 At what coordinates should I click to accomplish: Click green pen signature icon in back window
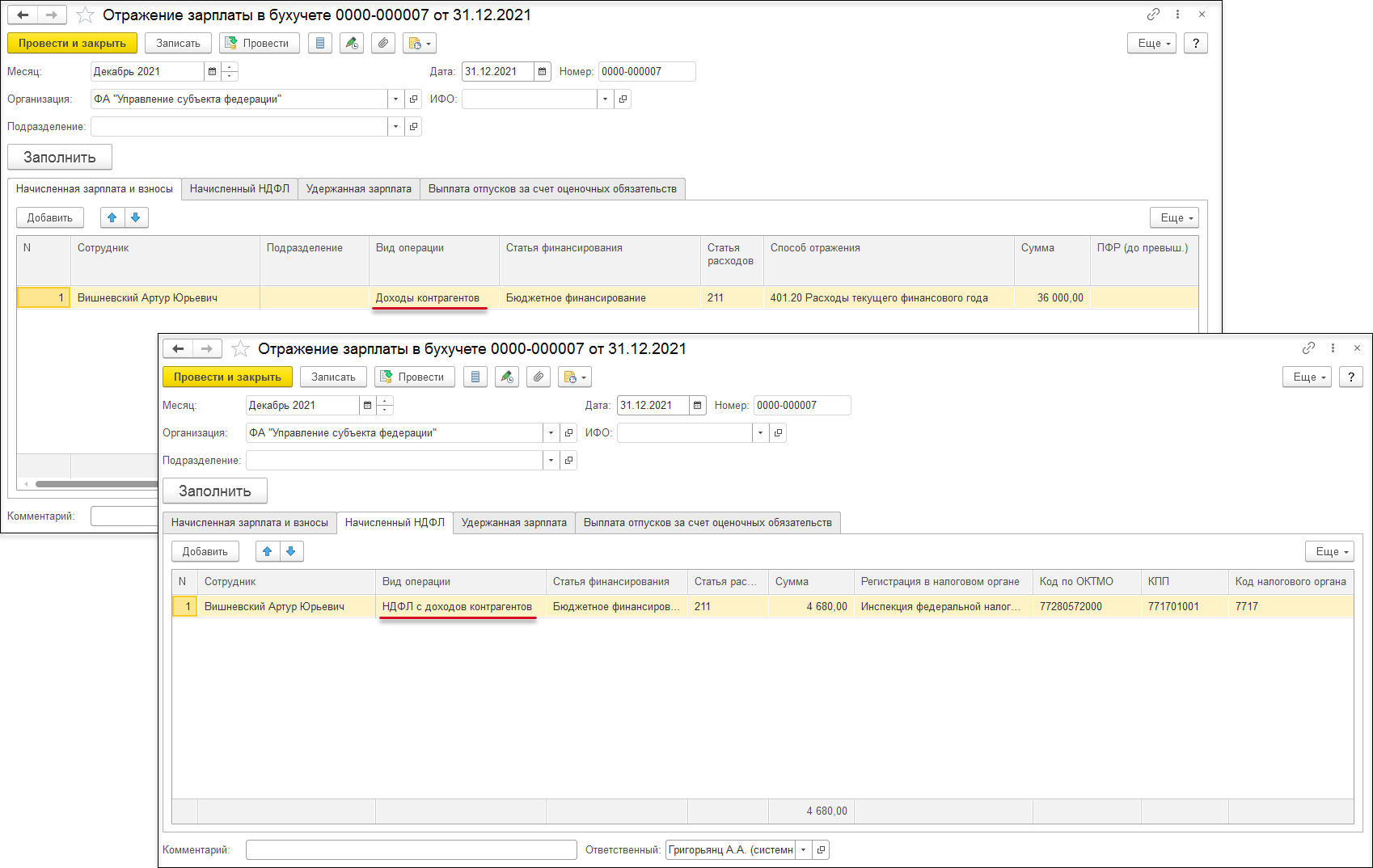pyautogui.click(x=352, y=43)
